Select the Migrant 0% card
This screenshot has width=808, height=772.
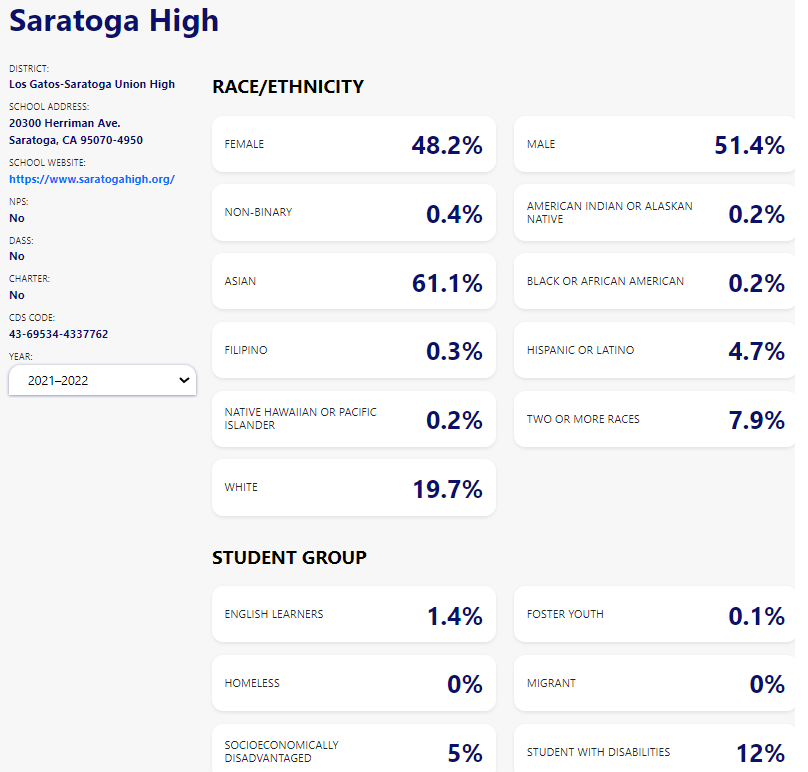655,684
